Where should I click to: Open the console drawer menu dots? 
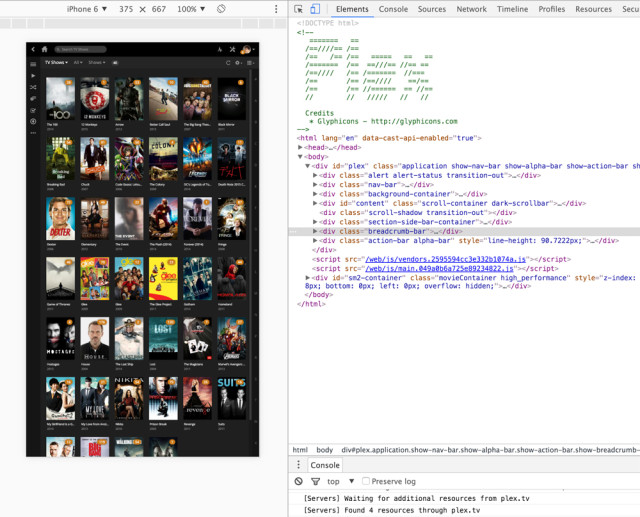pyautogui.click(x=298, y=465)
